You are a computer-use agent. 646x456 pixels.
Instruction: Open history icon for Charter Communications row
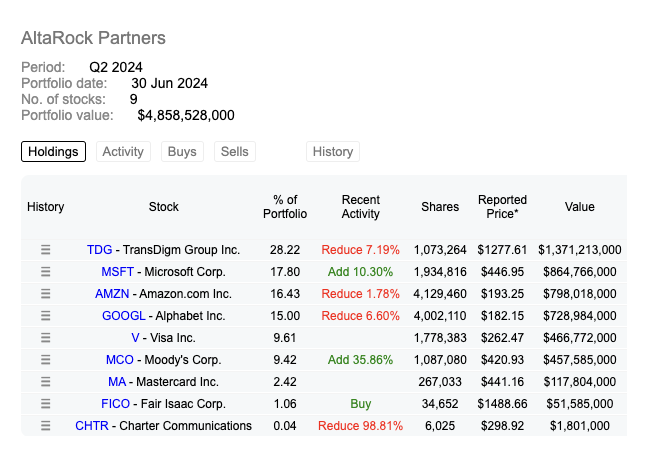(45, 426)
